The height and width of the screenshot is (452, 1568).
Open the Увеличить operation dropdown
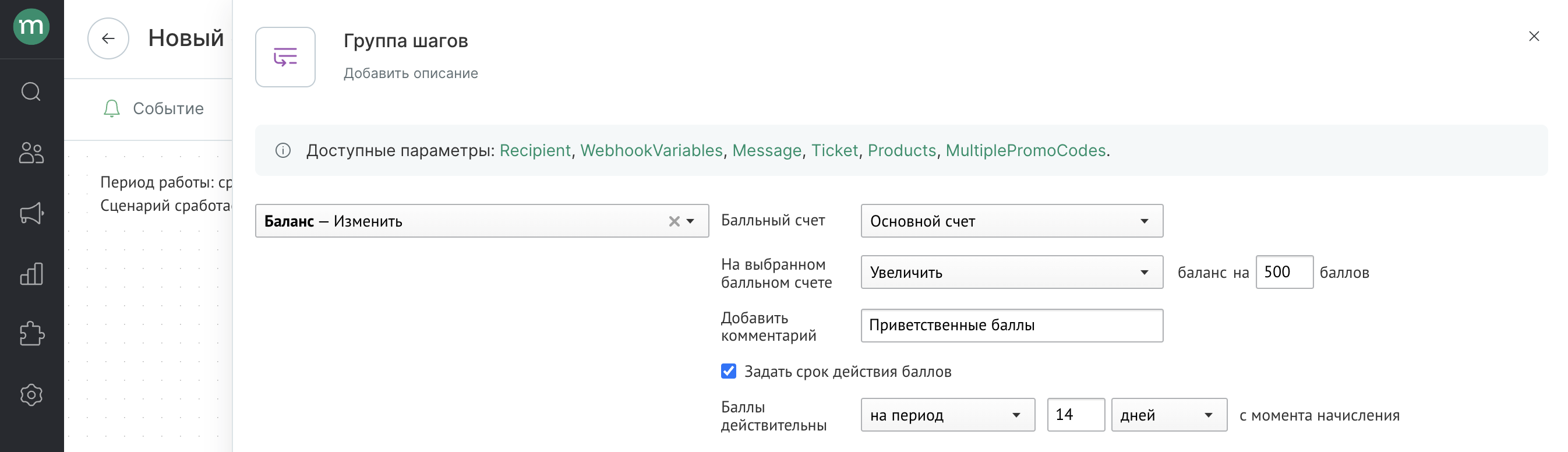click(1012, 272)
